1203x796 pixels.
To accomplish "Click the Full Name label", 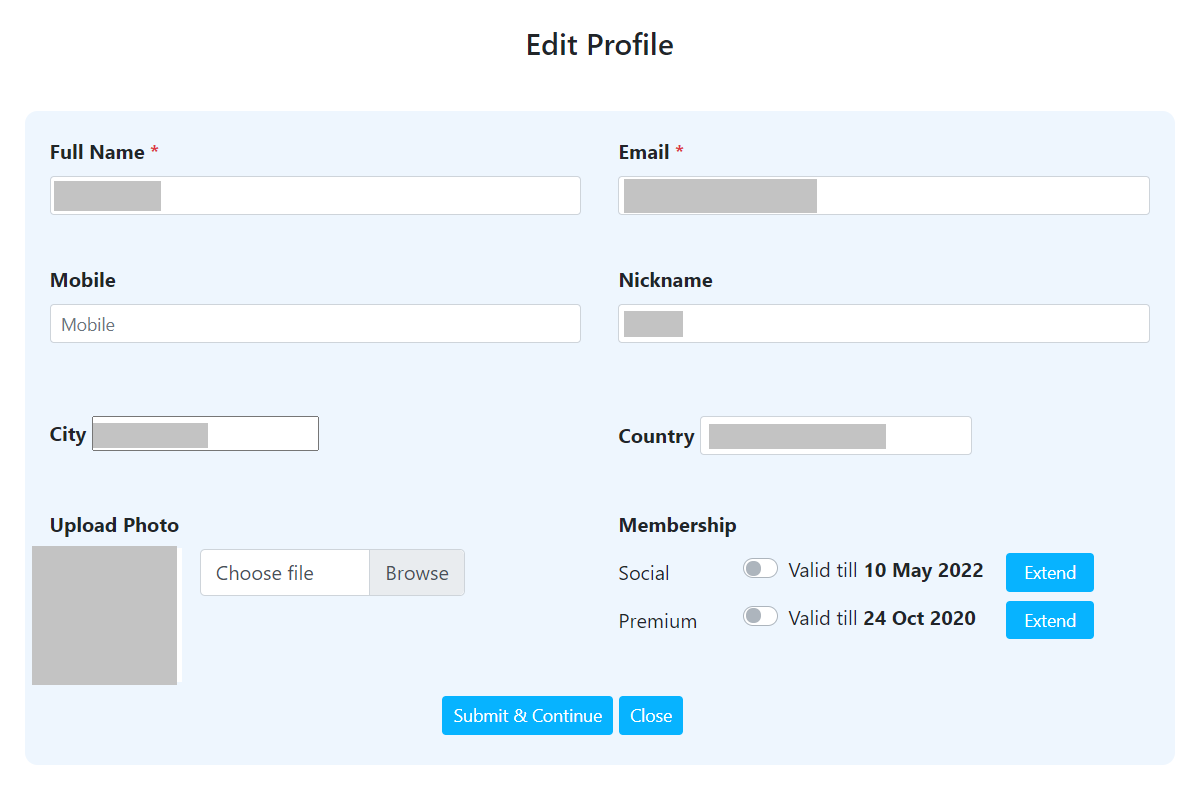I will point(97,153).
